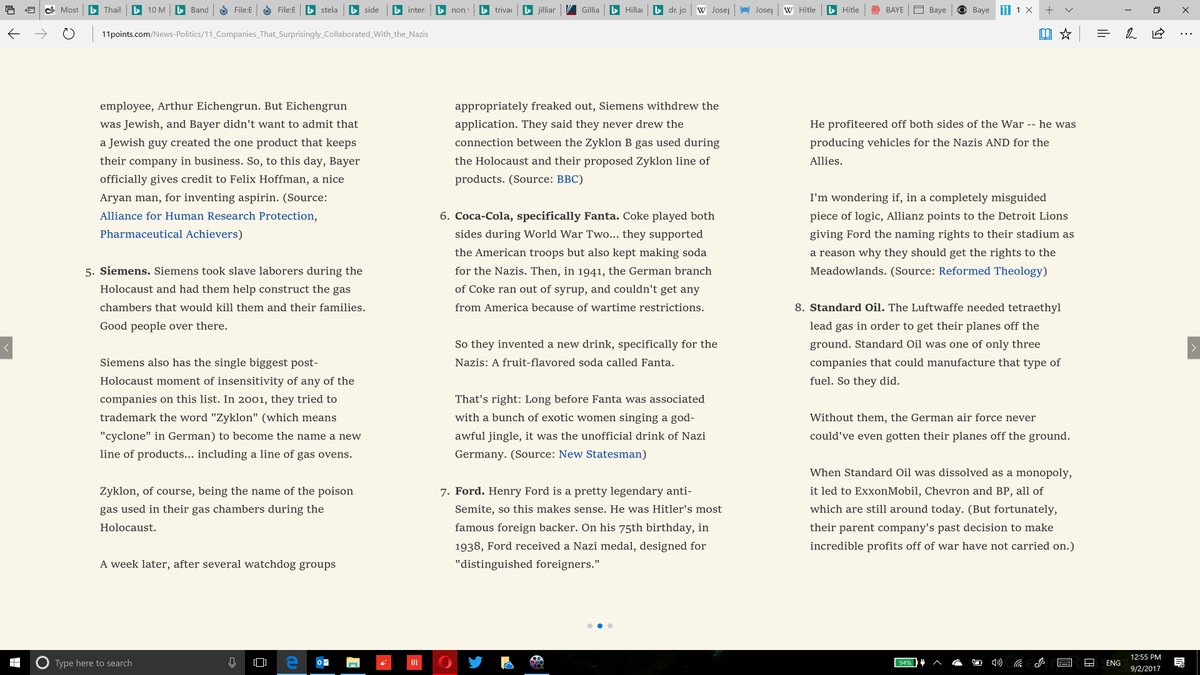
Task: Show hidden system tray icons
Action: pyautogui.click(x=938, y=663)
